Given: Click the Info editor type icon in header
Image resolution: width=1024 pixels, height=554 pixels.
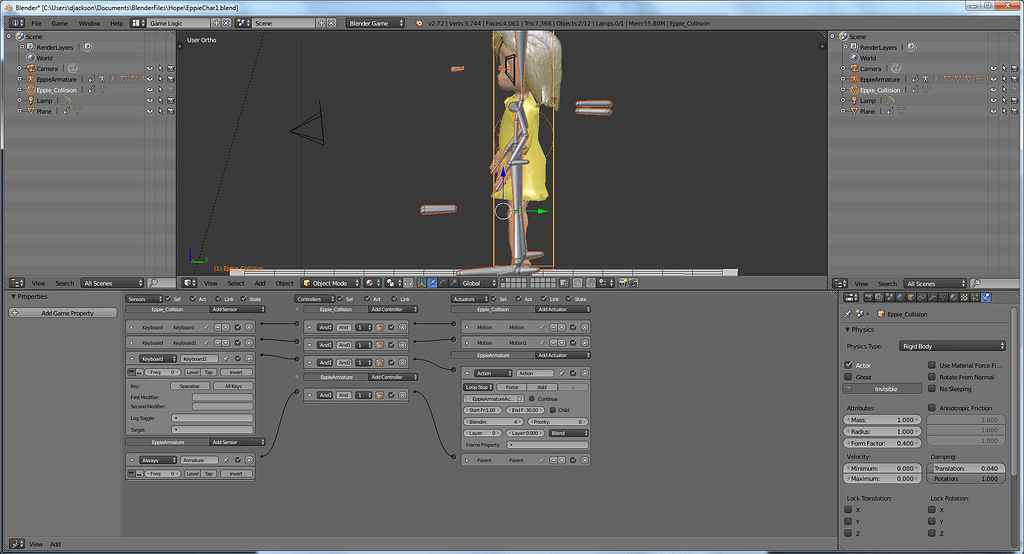Looking at the screenshot, I should coord(16,23).
